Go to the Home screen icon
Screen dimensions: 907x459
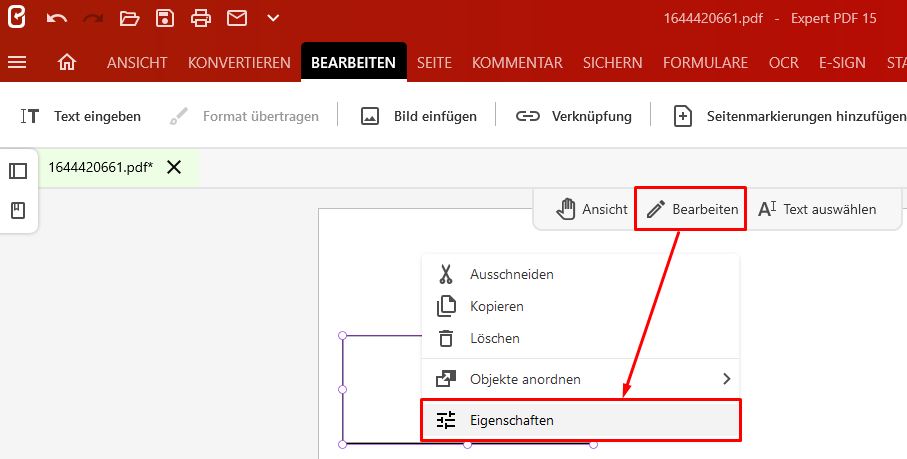[67, 62]
